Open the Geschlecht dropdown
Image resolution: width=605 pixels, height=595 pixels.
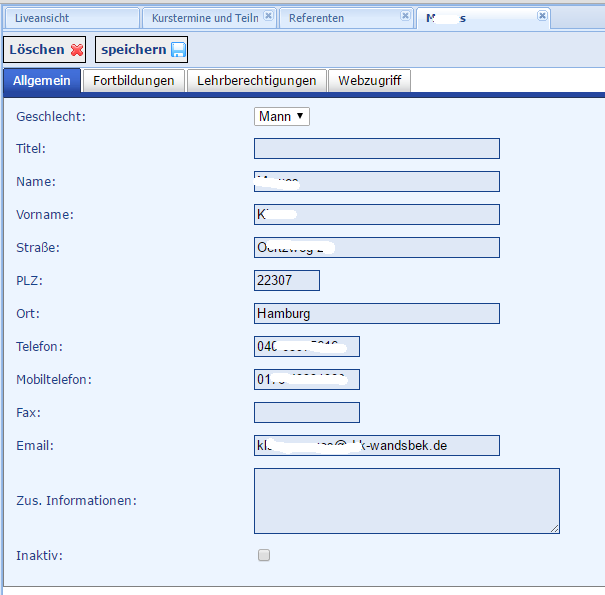282,117
